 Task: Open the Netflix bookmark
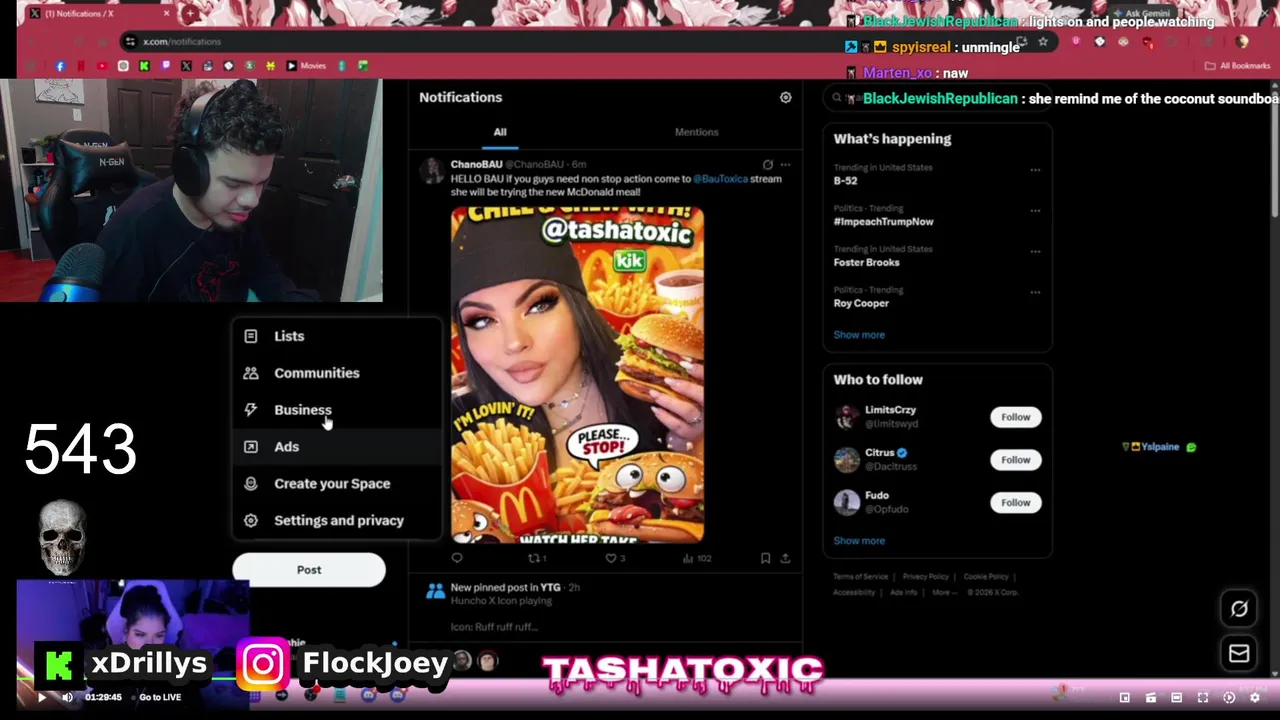pos(81,66)
